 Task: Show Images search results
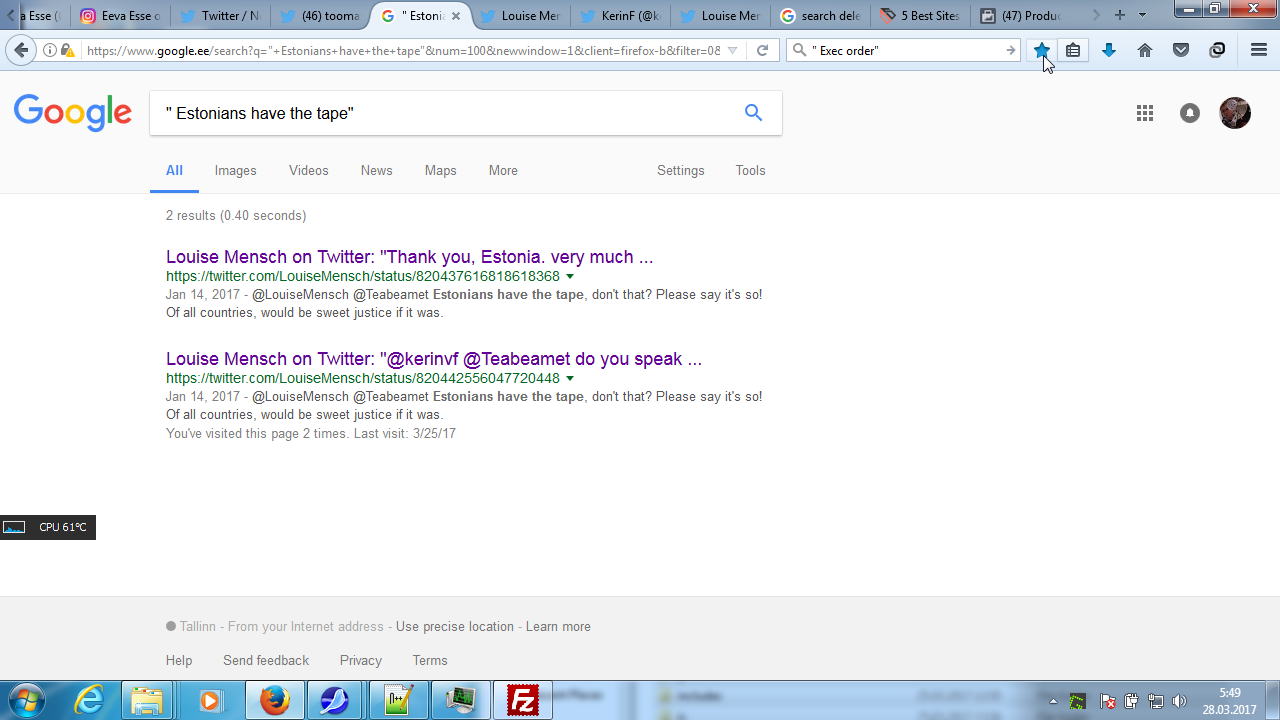click(236, 171)
